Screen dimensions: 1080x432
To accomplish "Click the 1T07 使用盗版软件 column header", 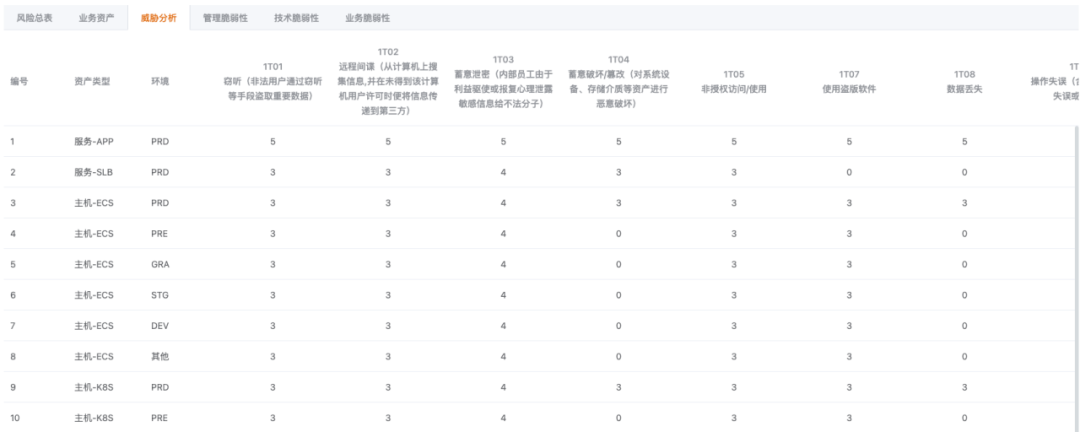I will (849, 81).
